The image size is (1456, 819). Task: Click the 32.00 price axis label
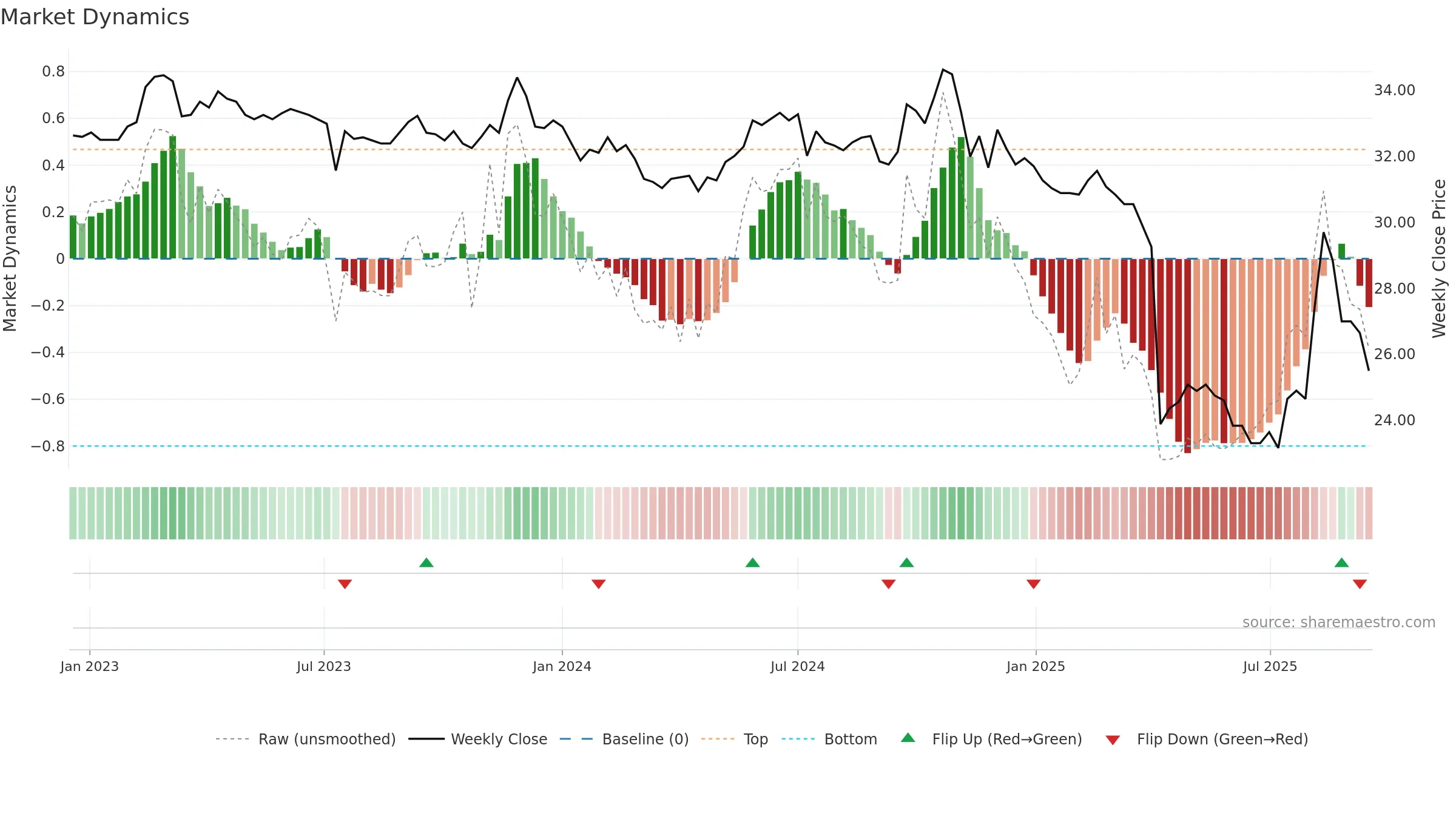(1395, 157)
